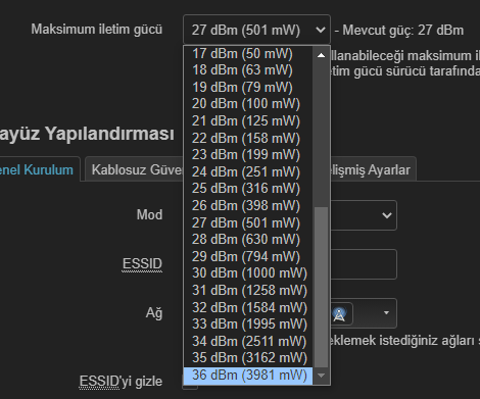Select 31 dBm (1258 mW) option

point(248,291)
